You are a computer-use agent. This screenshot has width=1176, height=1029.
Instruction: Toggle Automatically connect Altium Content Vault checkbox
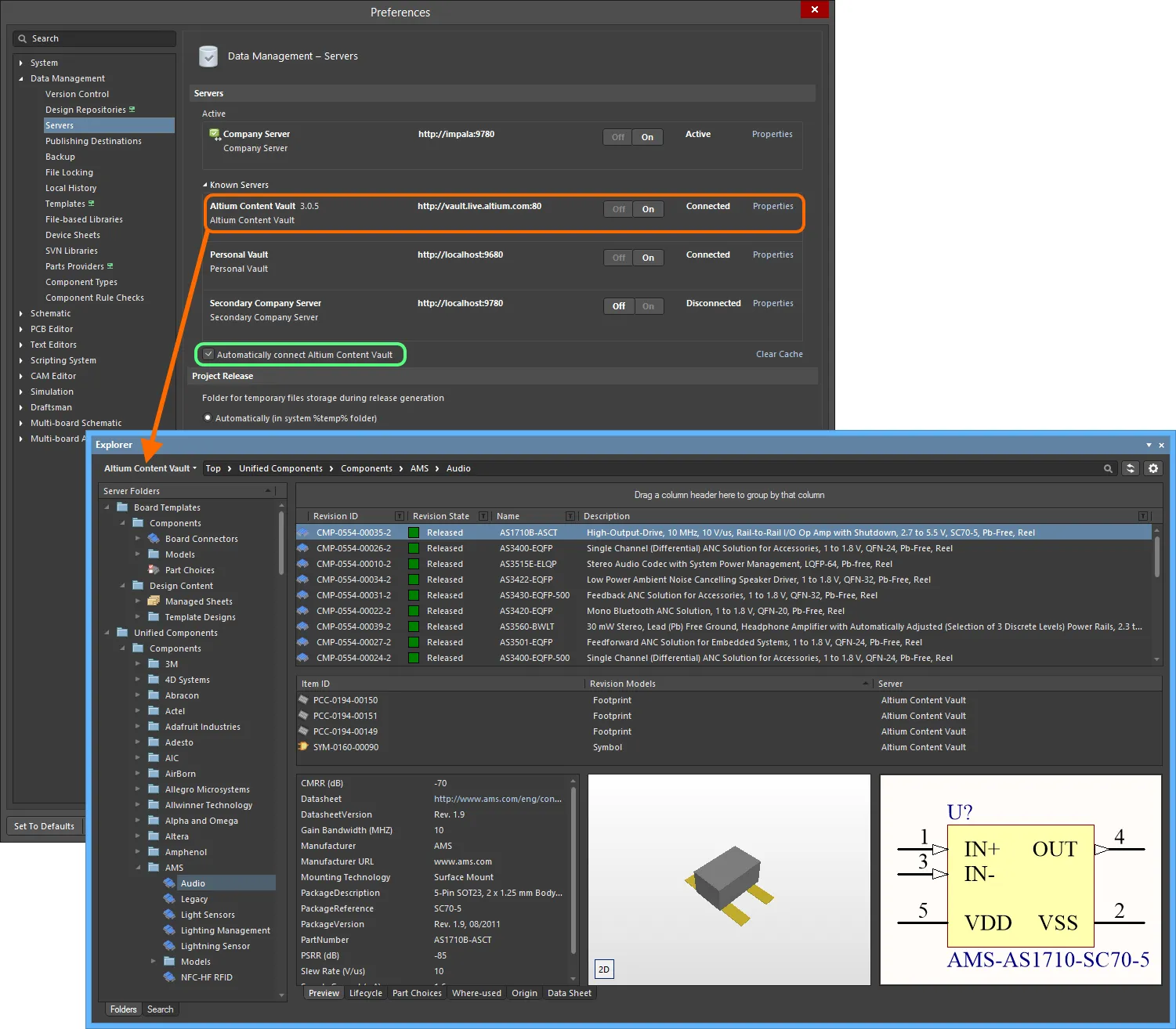[208, 355]
